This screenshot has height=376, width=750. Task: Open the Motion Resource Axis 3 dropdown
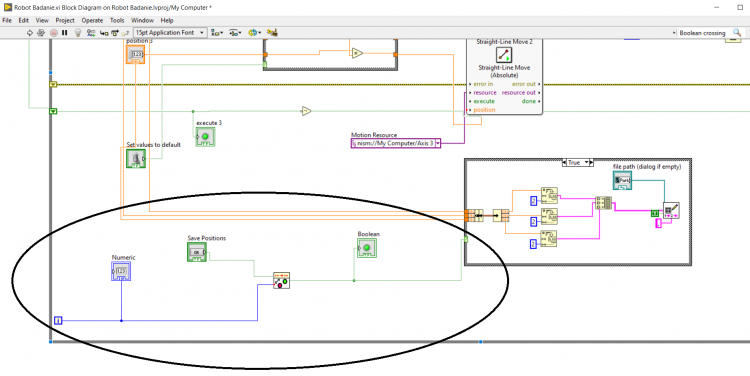(x=438, y=143)
